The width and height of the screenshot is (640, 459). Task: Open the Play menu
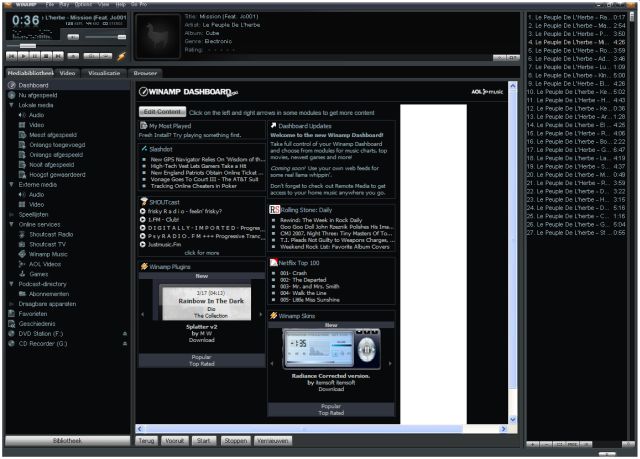[64, 4]
